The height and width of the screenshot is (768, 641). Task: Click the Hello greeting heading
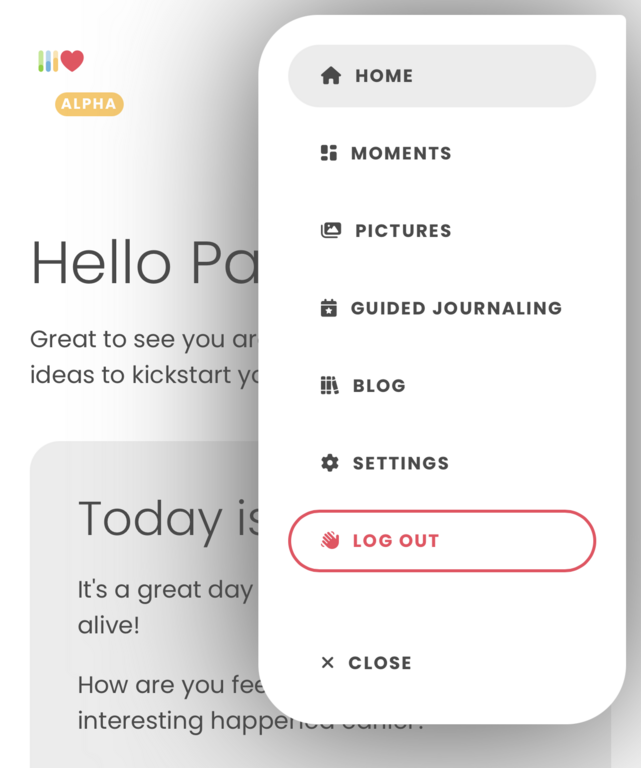click(145, 263)
